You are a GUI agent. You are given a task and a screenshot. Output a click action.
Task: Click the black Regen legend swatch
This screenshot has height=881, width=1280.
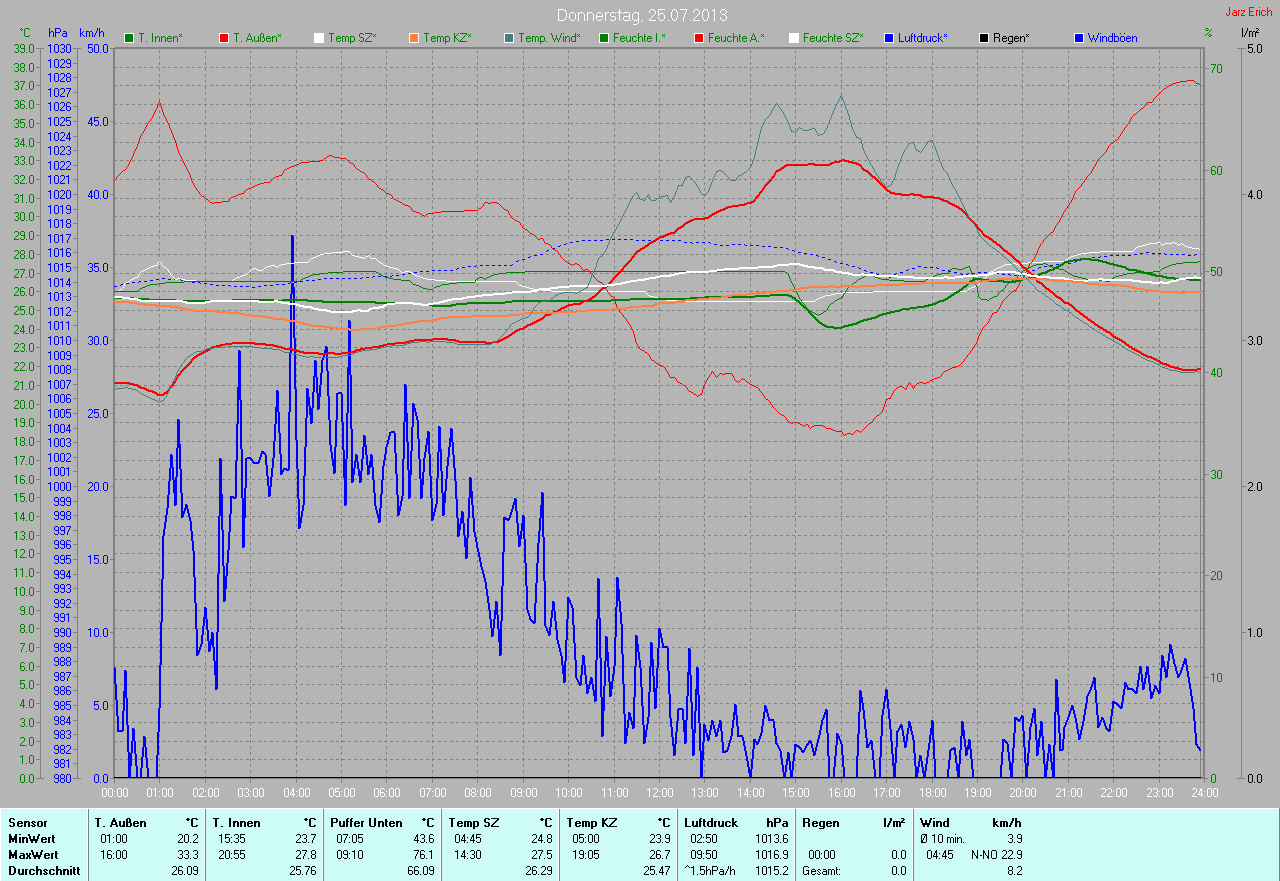click(x=984, y=38)
